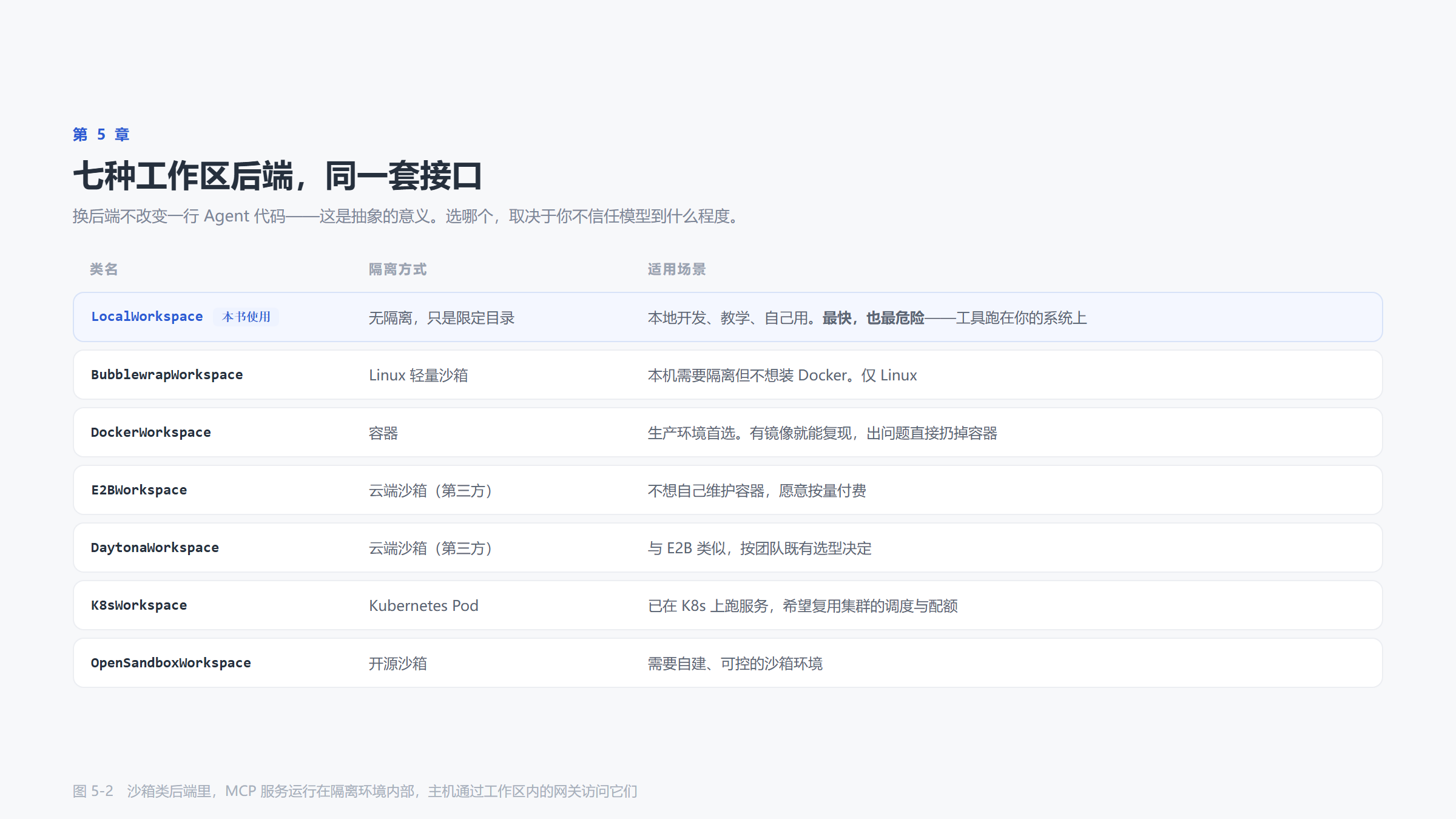
Task: Select the DaytonaWorkspace class name
Action: tap(155, 548)
